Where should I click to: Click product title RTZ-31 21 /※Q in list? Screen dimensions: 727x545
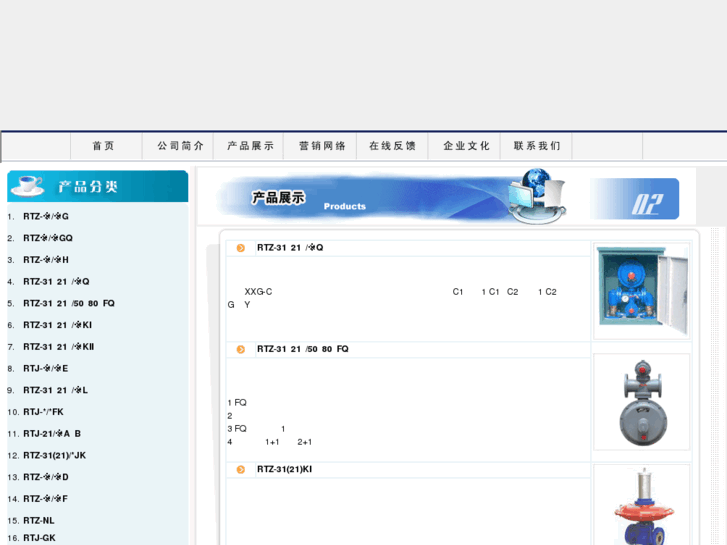tap(290, 248)
